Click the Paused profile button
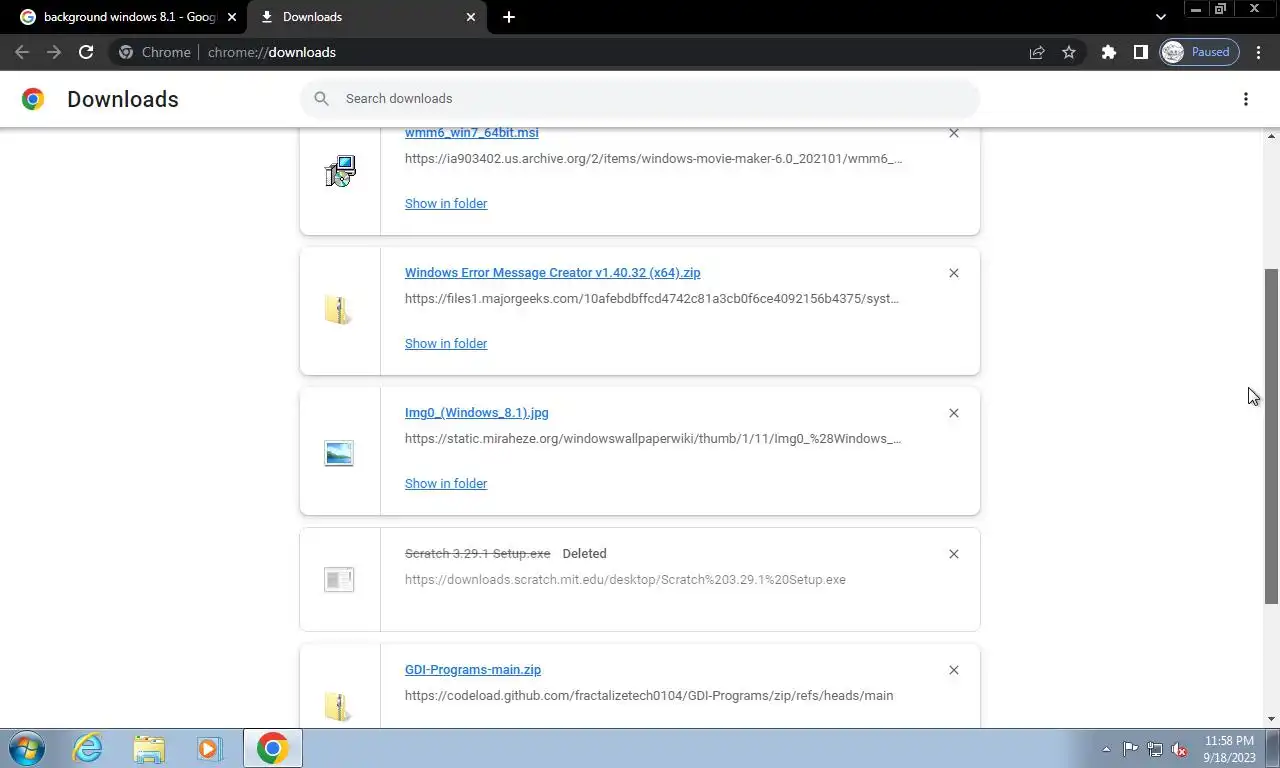Viewport: 1280px width, 768px height. [1199, 52]
